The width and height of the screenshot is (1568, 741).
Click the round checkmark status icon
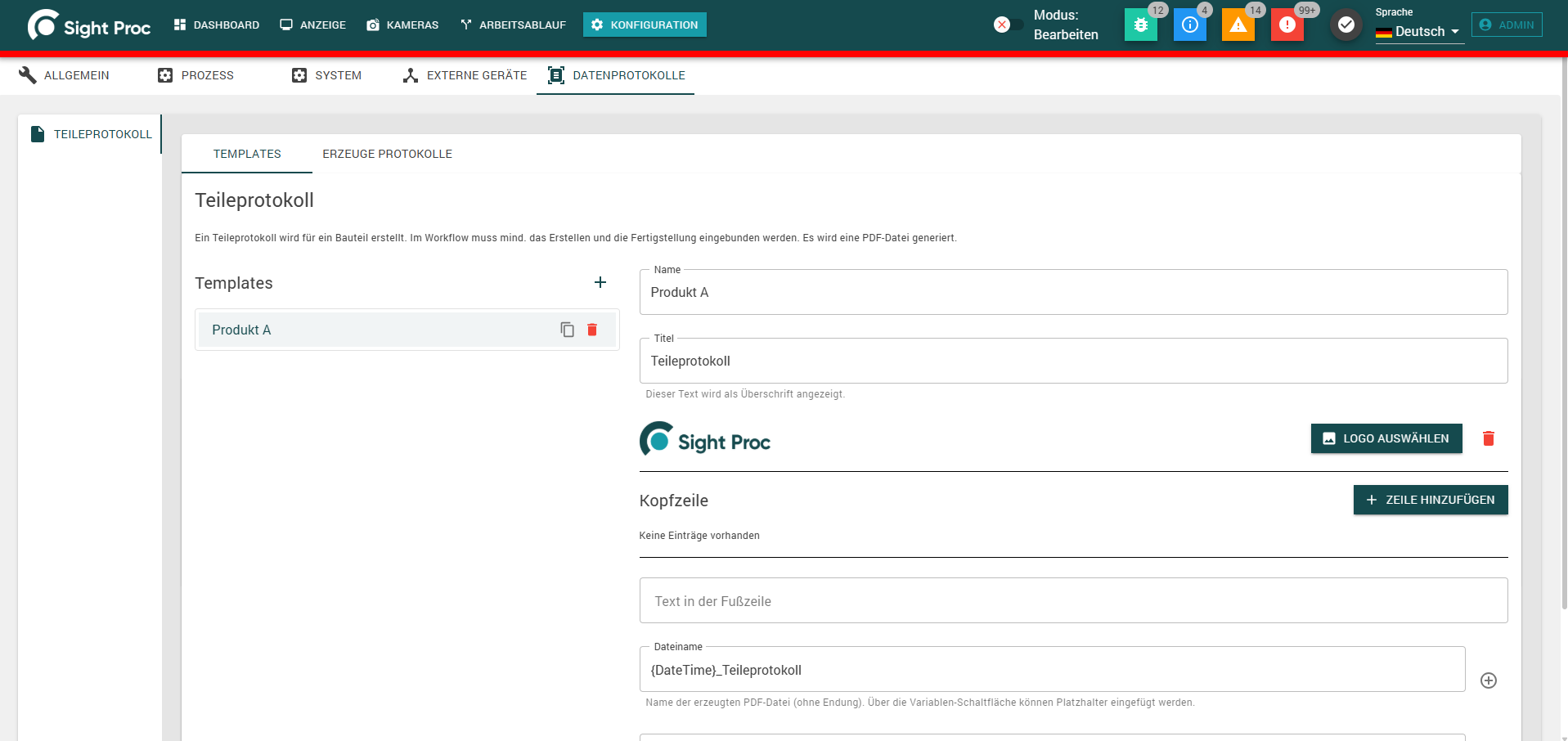(1346, 25)
